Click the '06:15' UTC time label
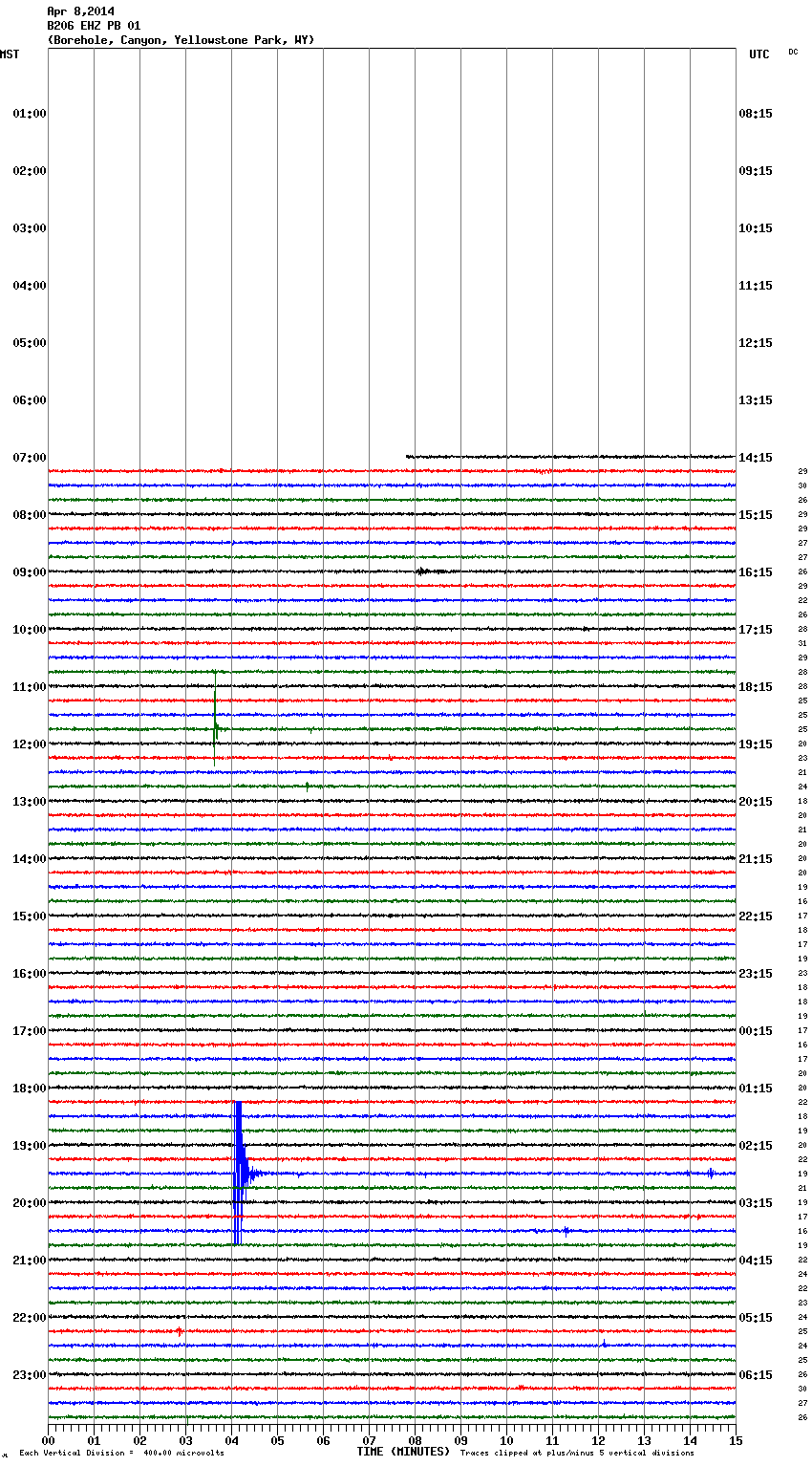812x1466 pixels. pyautogui.click(x=756, y=1375)
